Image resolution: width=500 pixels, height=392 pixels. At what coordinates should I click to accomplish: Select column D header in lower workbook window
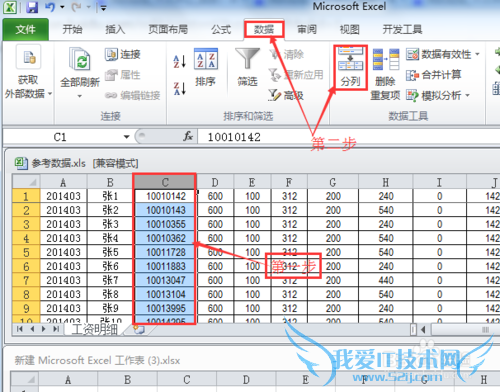[x=246, y=379]
